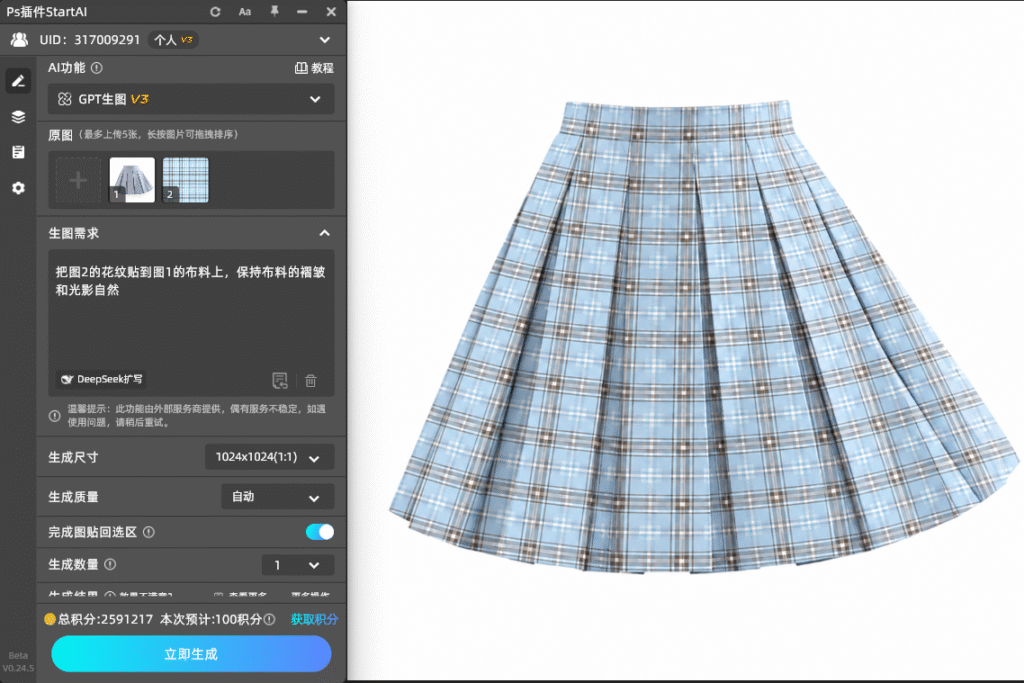
Task: Select the pencil edit sidebar tab
Action: (x=18, y=81)
